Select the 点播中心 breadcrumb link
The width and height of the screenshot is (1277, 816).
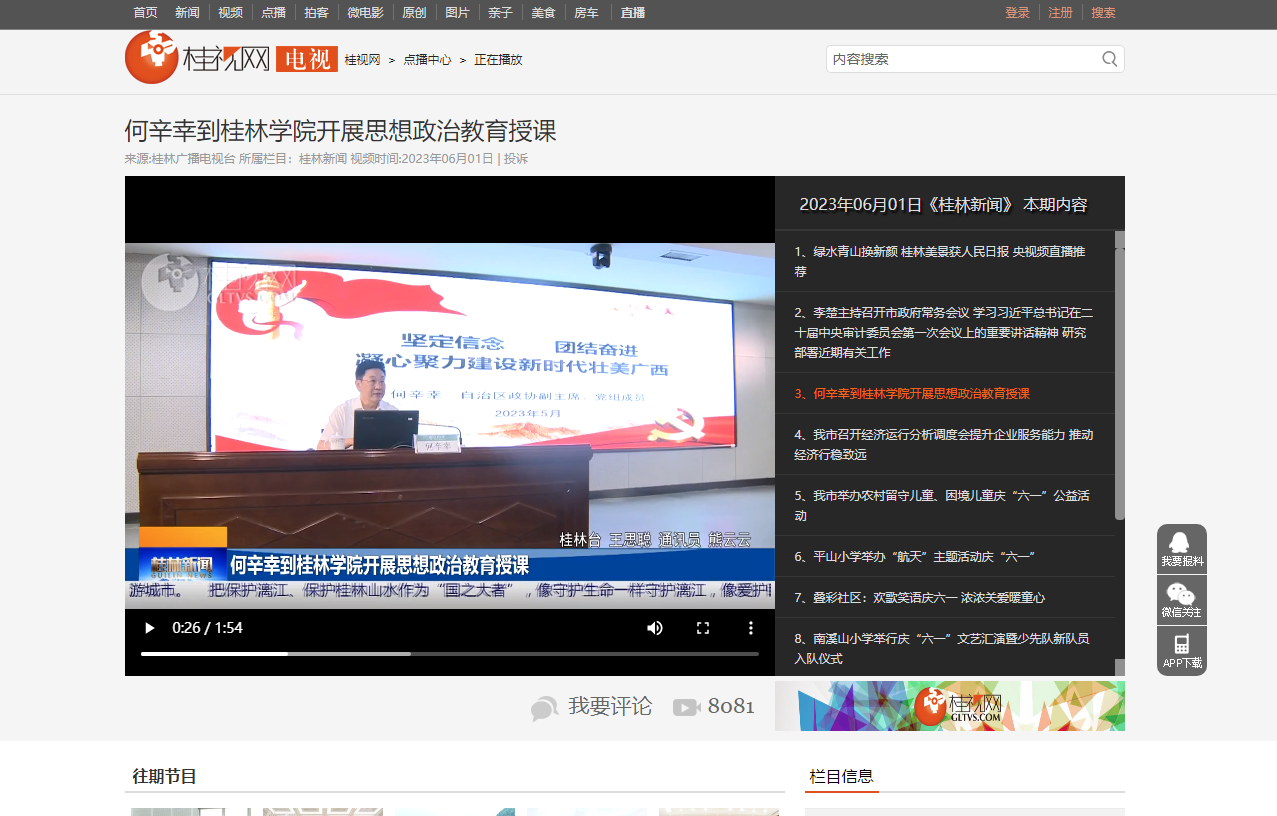pos(427,60)
